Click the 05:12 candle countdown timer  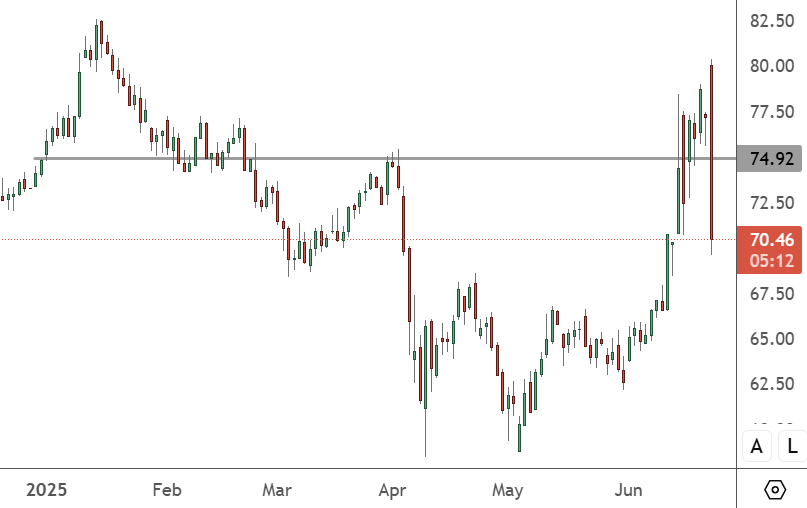point(770,261)
